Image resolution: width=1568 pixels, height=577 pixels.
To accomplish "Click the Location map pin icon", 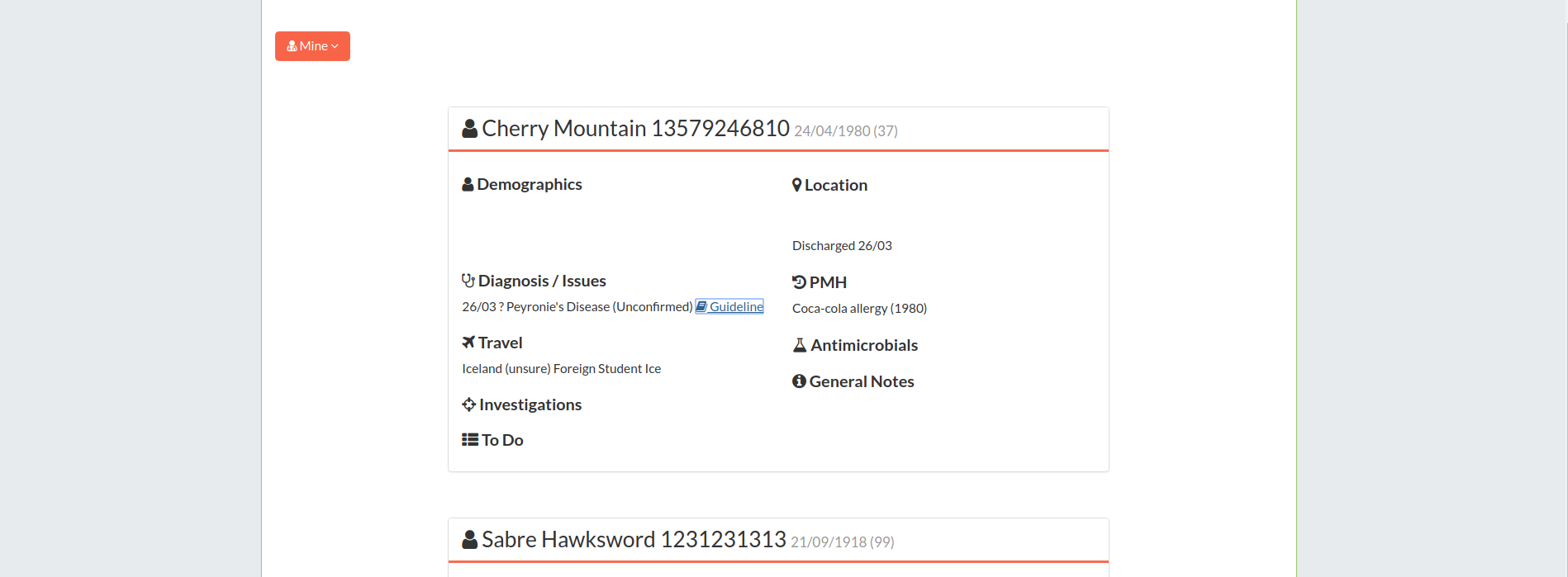I will coord(796,185).
